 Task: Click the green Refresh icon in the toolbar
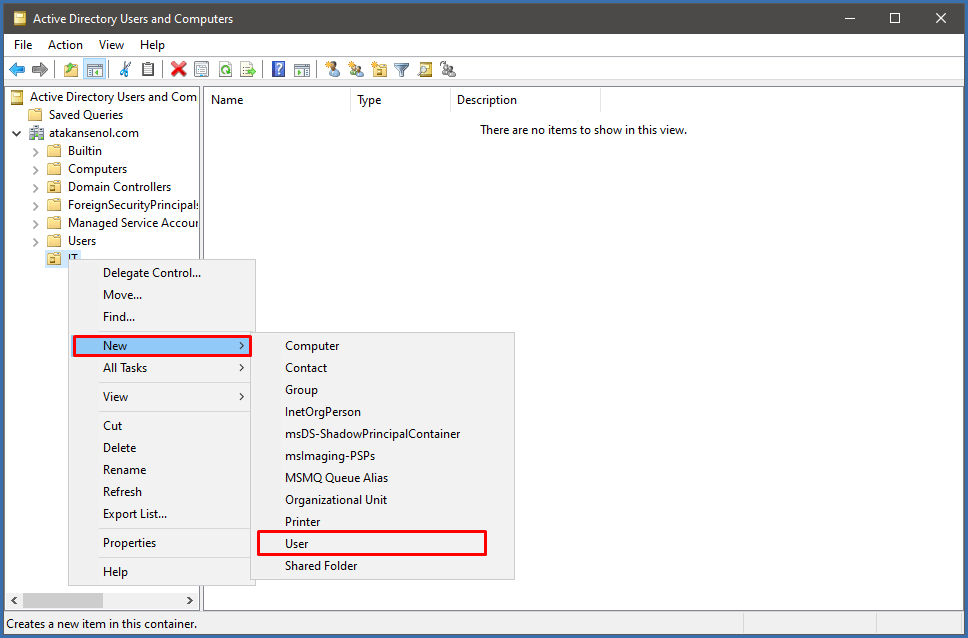click(x=225, y=70)
